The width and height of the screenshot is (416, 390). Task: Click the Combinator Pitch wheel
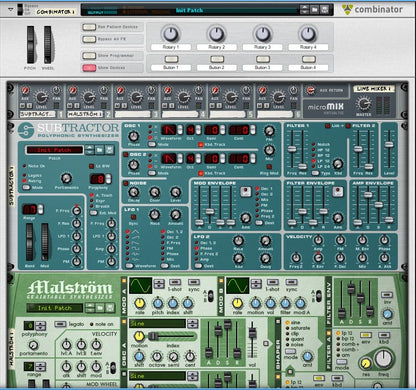coord(31,45)
